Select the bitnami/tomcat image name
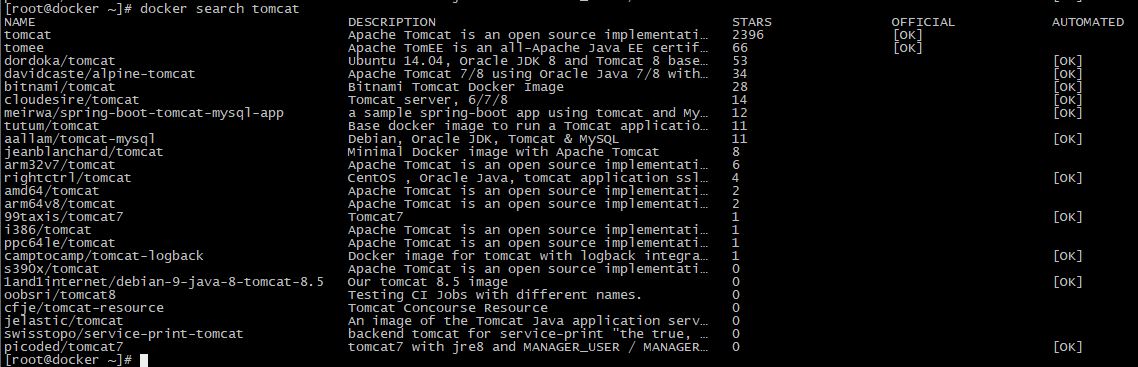The image size is (1138, 367). coord(60,87)
